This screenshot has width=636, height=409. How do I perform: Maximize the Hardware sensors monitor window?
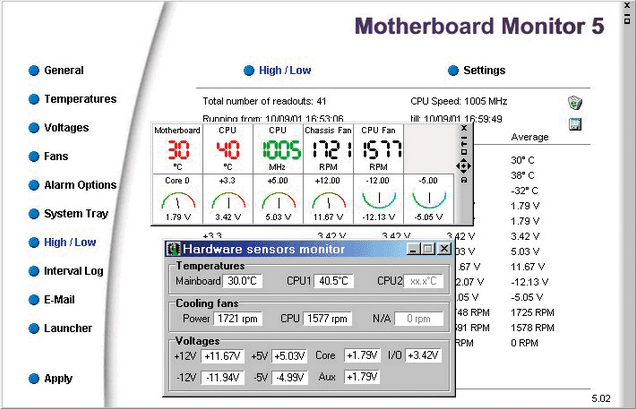[428, 249]
